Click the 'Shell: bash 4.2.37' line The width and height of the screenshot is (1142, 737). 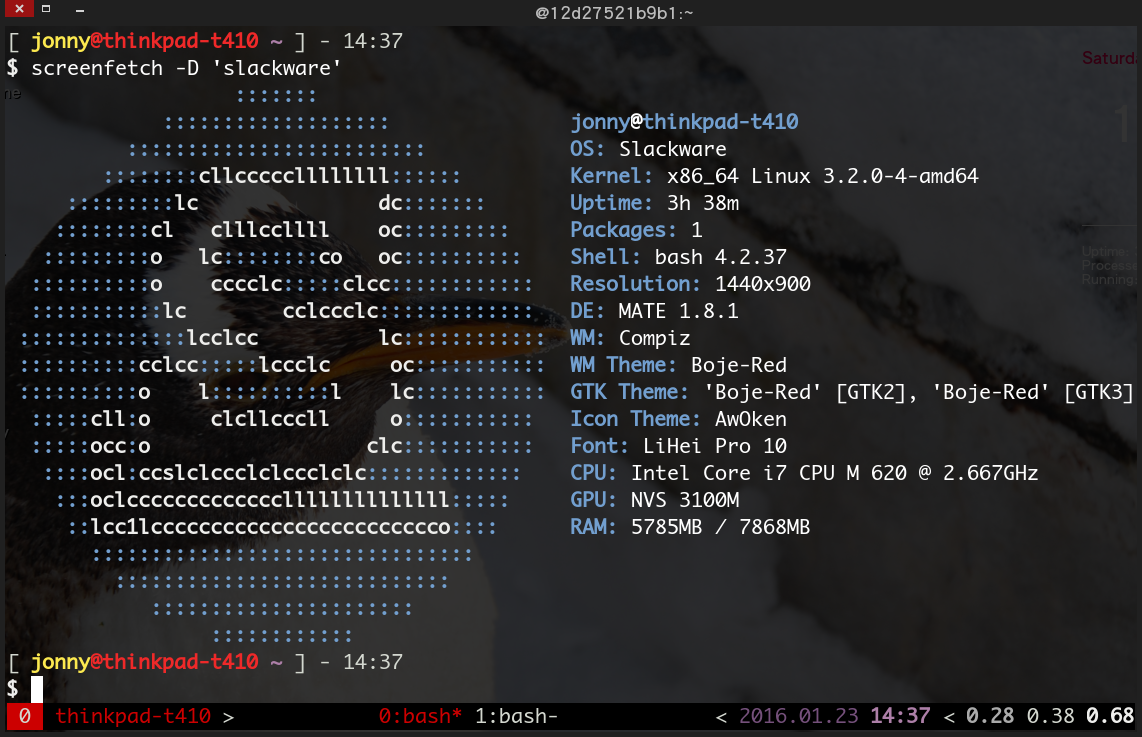[678, 256]
